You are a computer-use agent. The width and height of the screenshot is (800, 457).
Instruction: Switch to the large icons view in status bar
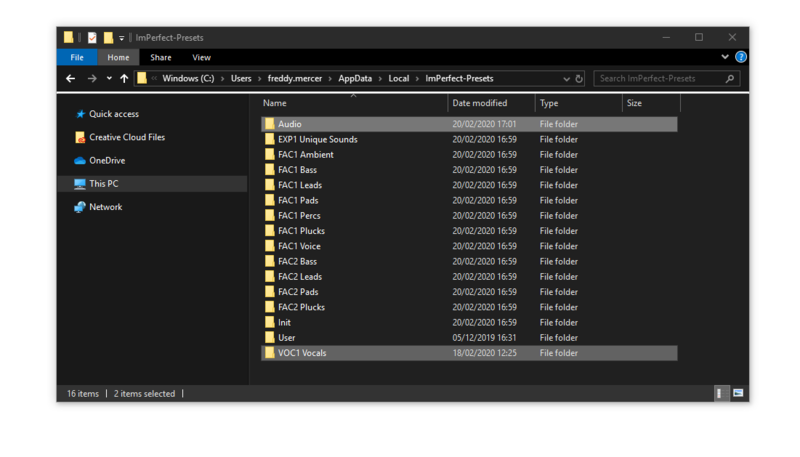738,394
